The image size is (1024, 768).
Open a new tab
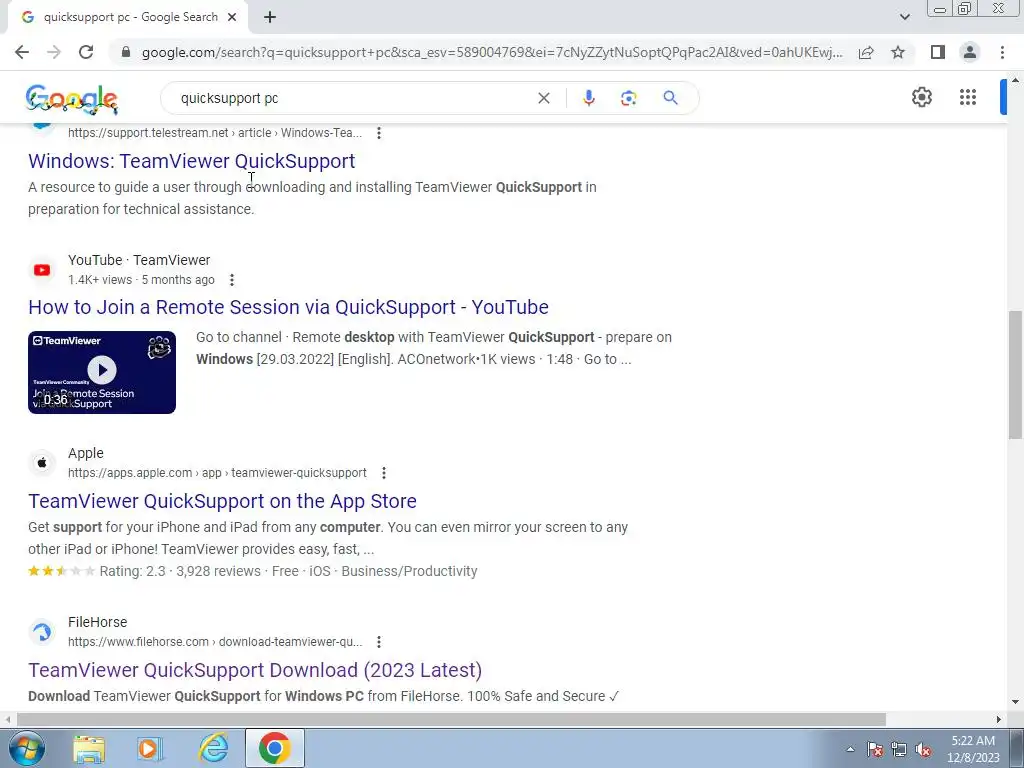(270, 18)
